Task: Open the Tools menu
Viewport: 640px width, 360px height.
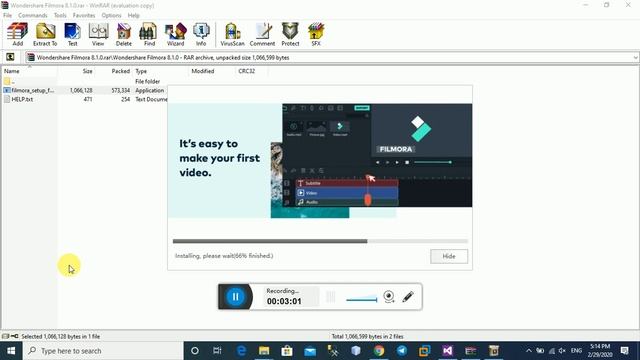Action: pyautogui.click(x=60, y=15)
